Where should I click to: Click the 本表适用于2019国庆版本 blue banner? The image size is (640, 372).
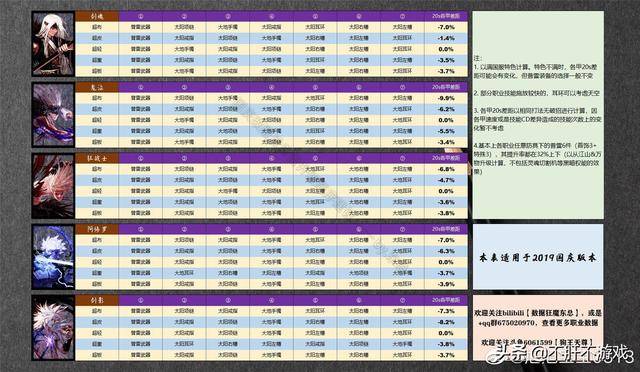point(538,257)
